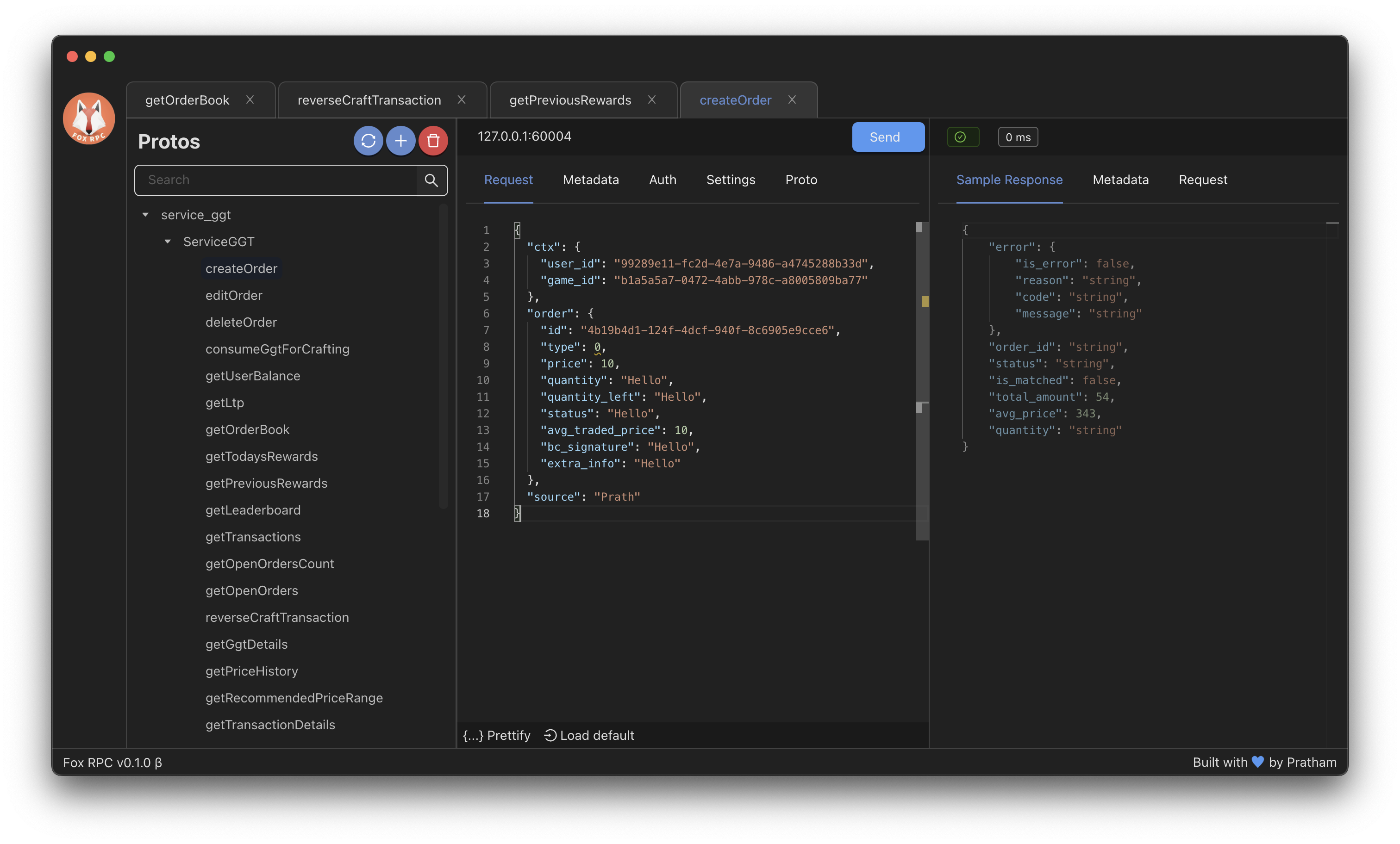The width and height of the screenshot is (1400, 844).
Task: Click the Fox RPC logo avatar
Action: tap(88, 119)
